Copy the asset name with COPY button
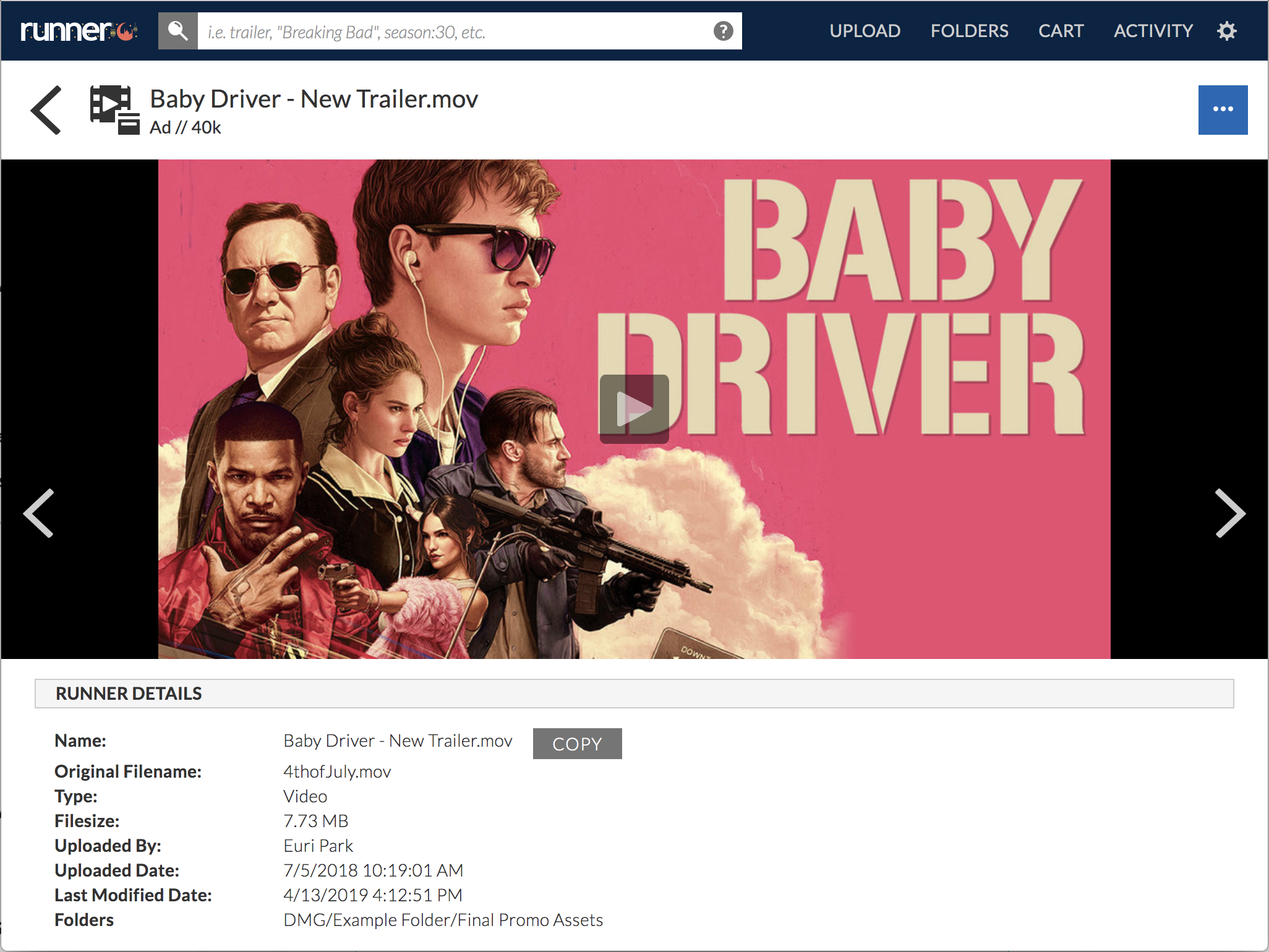The height and width of the screenshot is (952, 1269). pos(577,744)
